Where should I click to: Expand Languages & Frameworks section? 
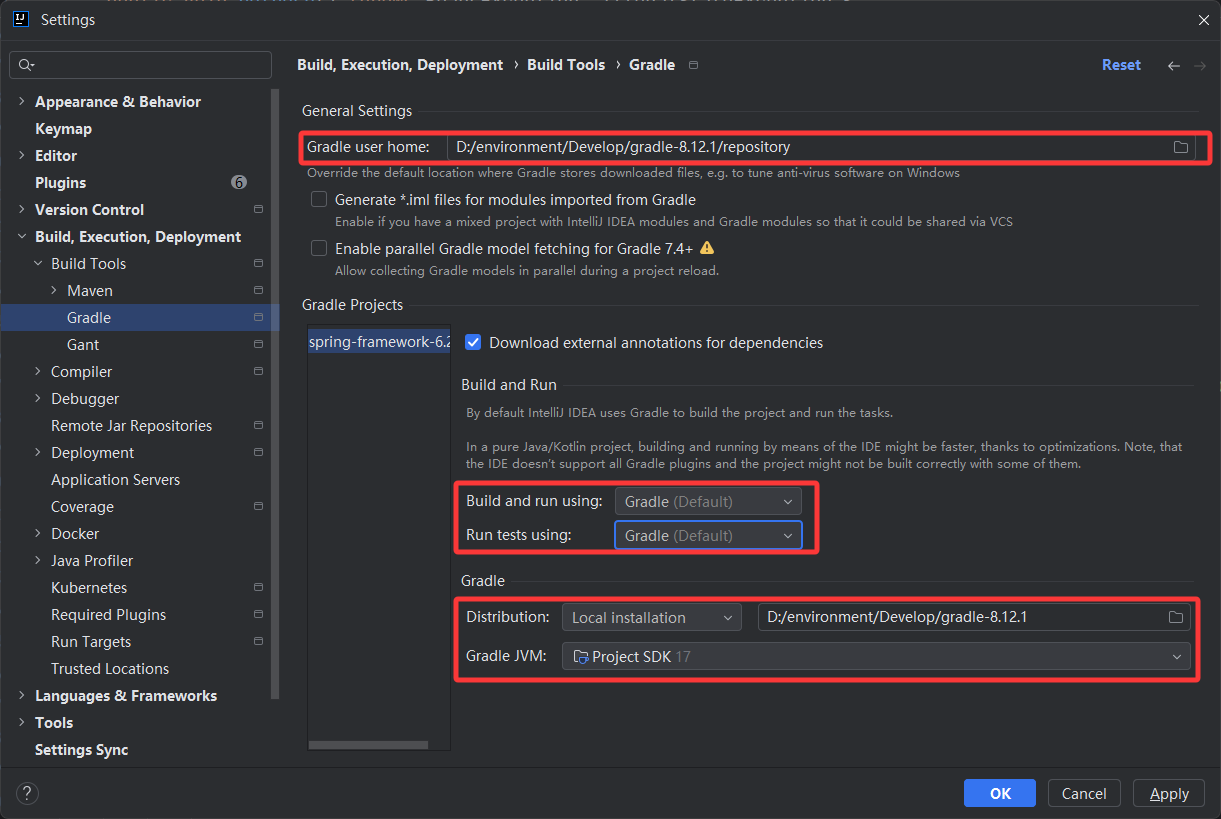[22, 696]
